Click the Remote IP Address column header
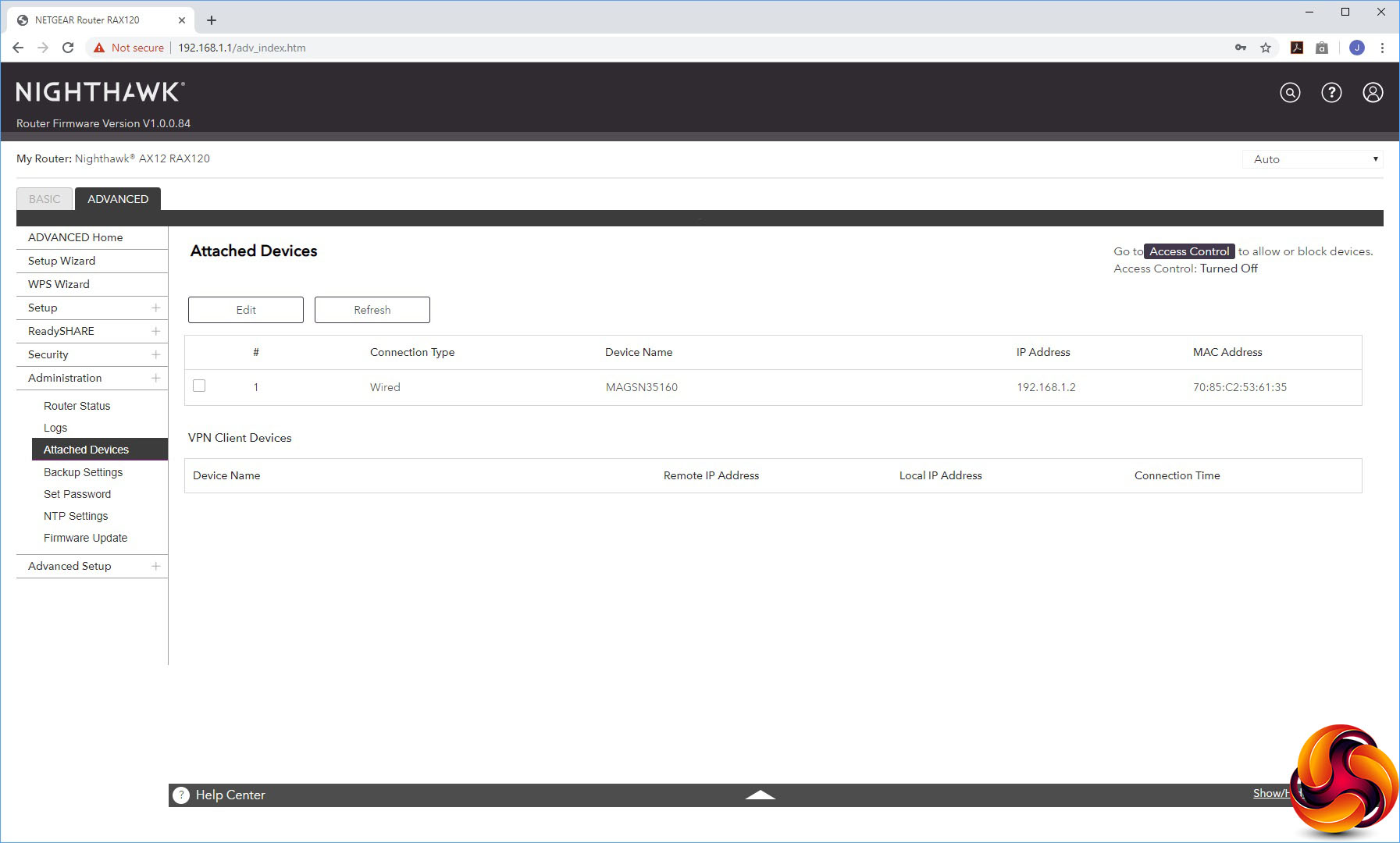This screenshot has height=843, width=1400. click(x=711, y=475)
